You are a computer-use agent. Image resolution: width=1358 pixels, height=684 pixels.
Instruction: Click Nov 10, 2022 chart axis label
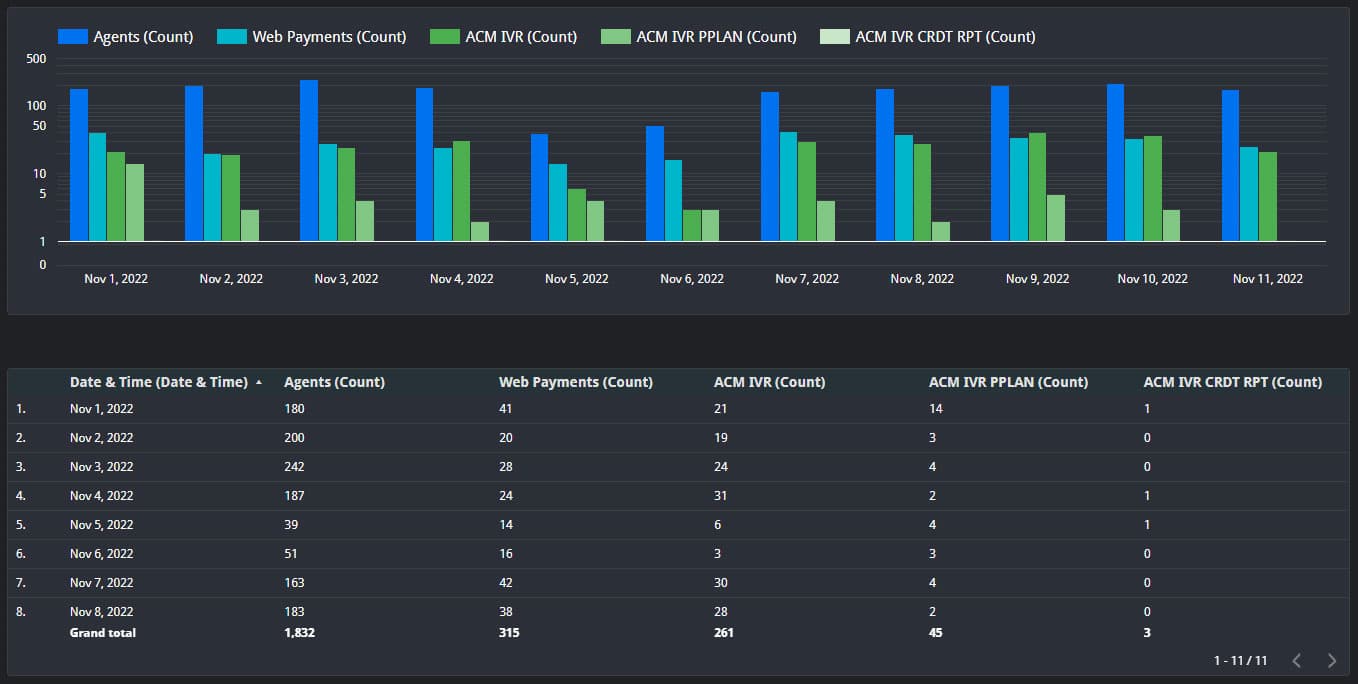pyautogui.click(x=1152, y=279)
